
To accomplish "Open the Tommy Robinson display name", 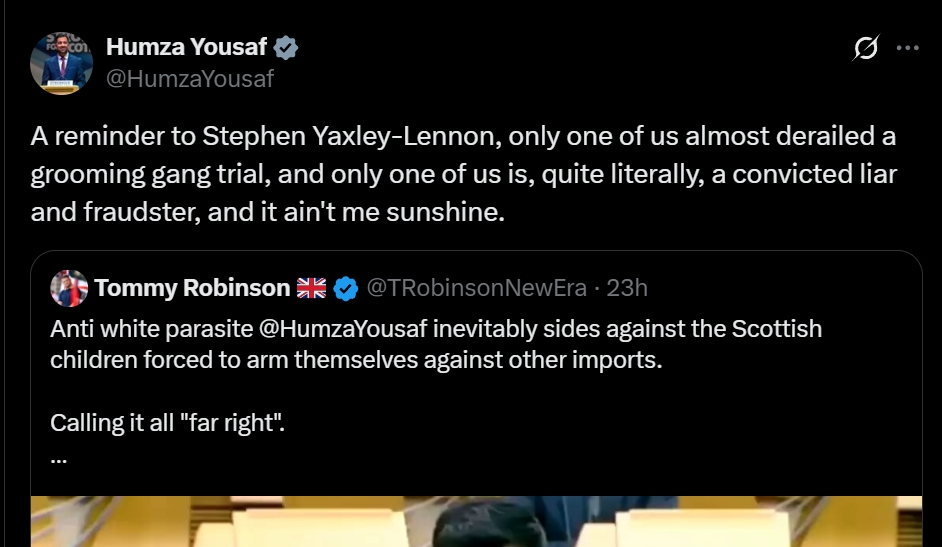I will pos(192,288).
